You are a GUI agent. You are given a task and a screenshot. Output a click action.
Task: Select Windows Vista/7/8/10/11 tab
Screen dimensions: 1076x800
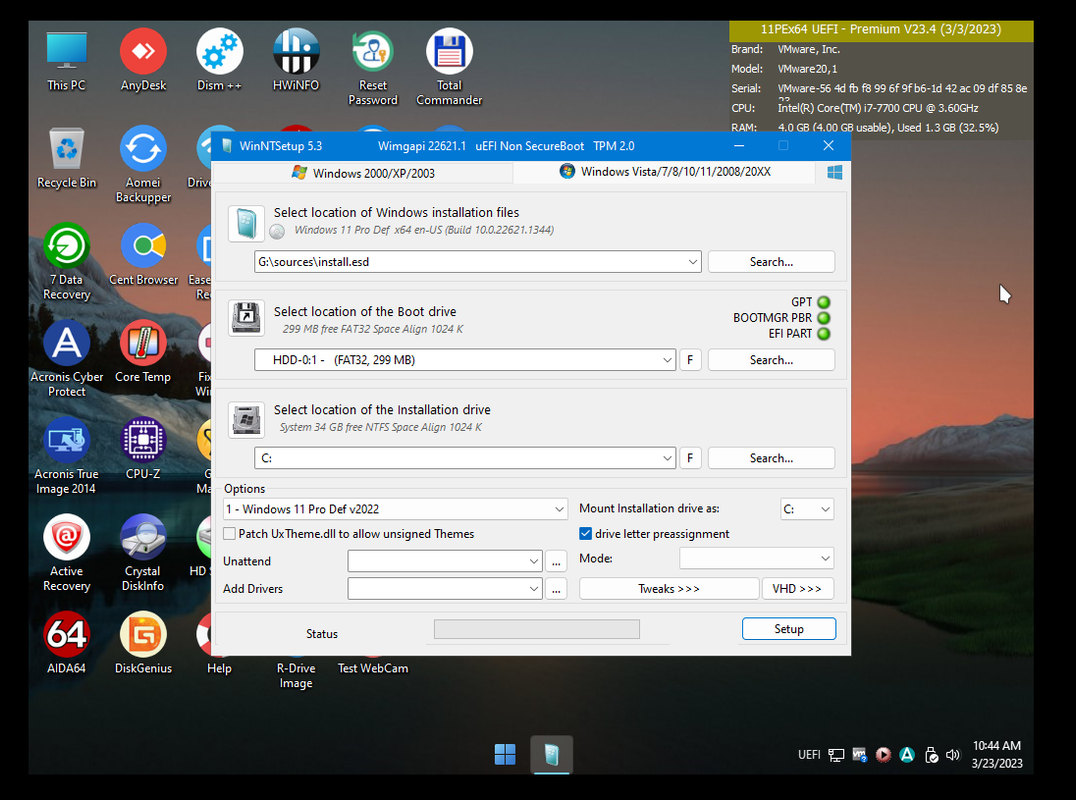coord(665,172)
